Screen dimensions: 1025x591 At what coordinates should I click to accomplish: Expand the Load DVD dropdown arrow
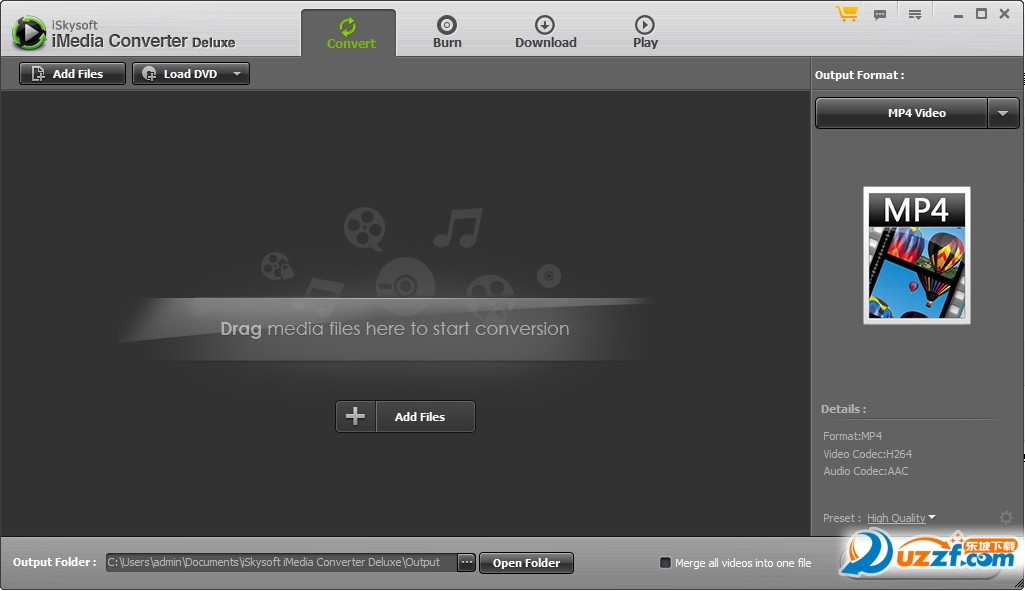click(237, 74)
